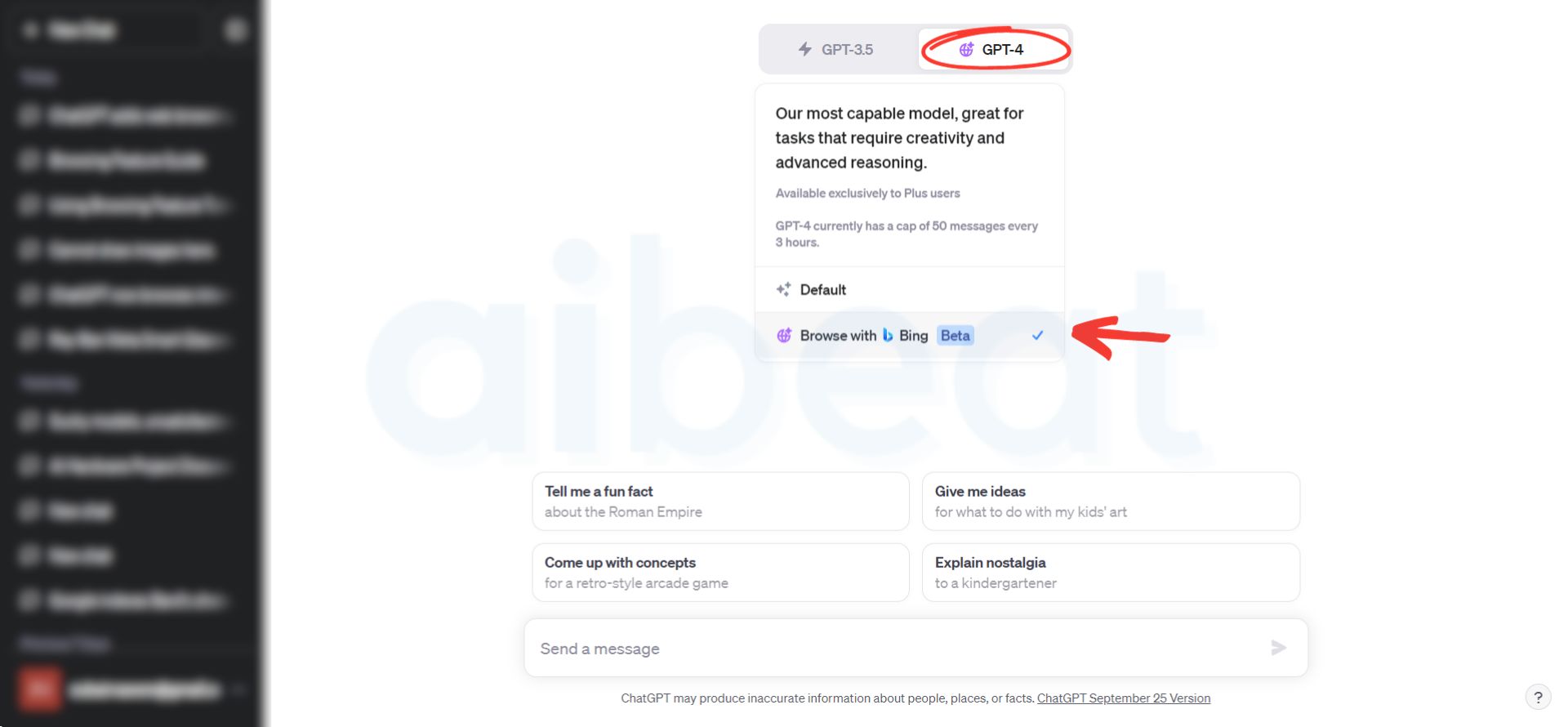
Task: Click the sparkle icon next to Default
Action: [x=783, y=289]
